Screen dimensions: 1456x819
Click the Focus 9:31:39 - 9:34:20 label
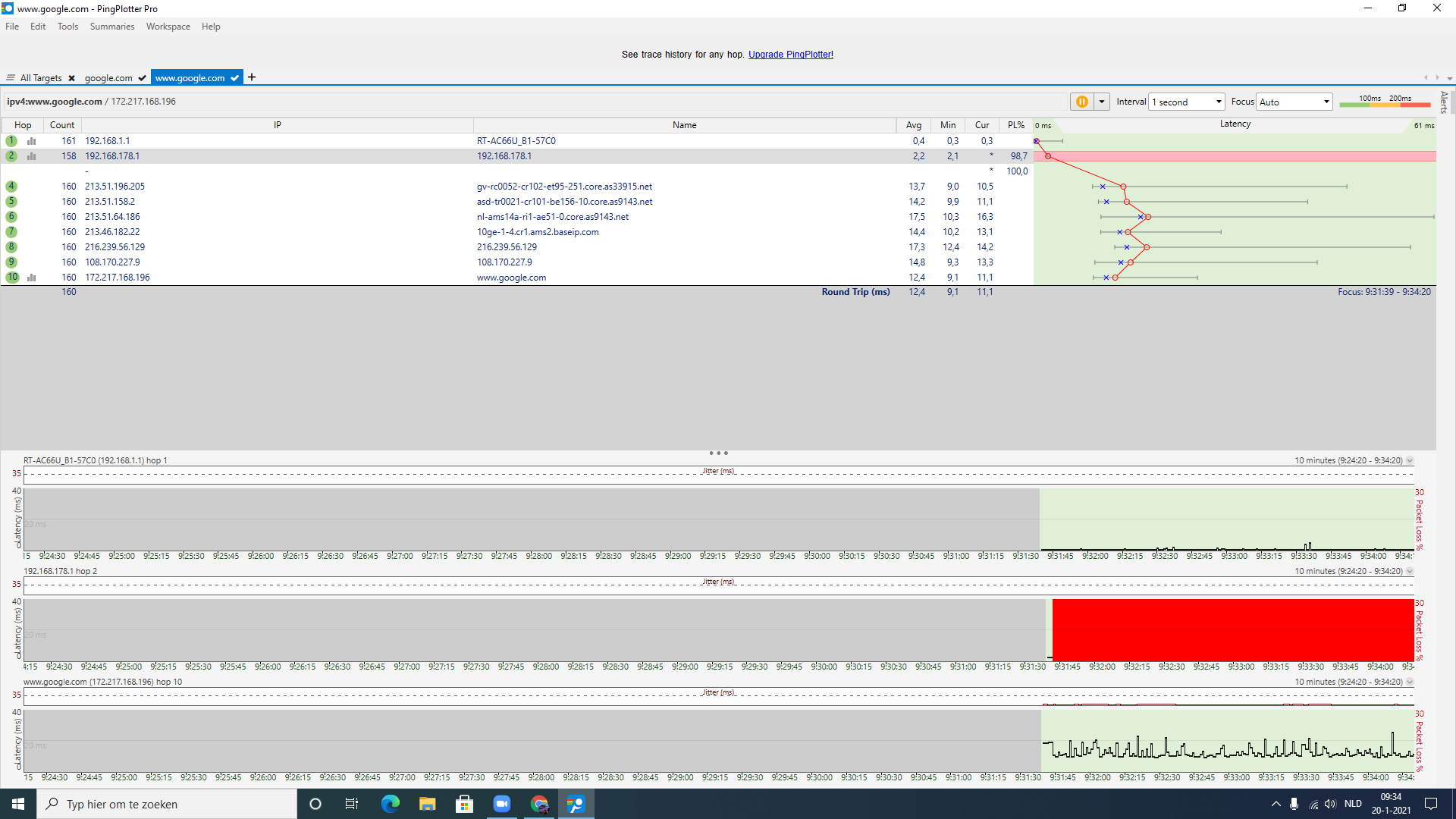[1384, 292]
